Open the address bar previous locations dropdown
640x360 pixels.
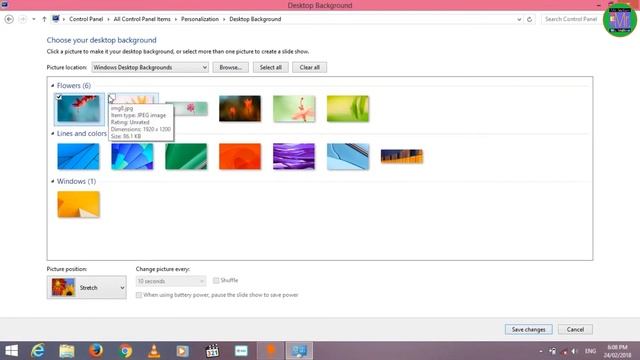[519, 19]
